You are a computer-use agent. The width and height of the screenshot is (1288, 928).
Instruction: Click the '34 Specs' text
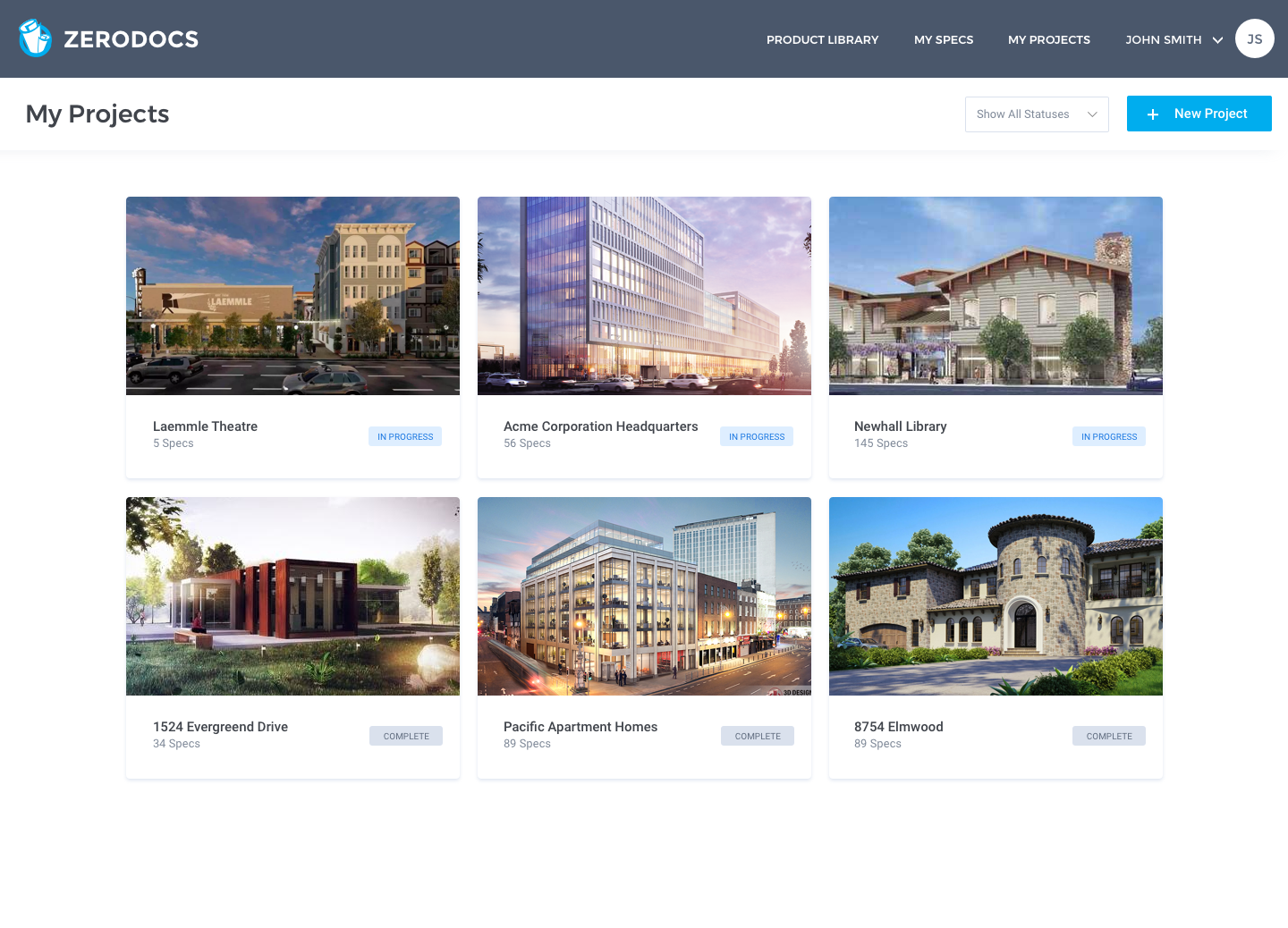(176, 744)
